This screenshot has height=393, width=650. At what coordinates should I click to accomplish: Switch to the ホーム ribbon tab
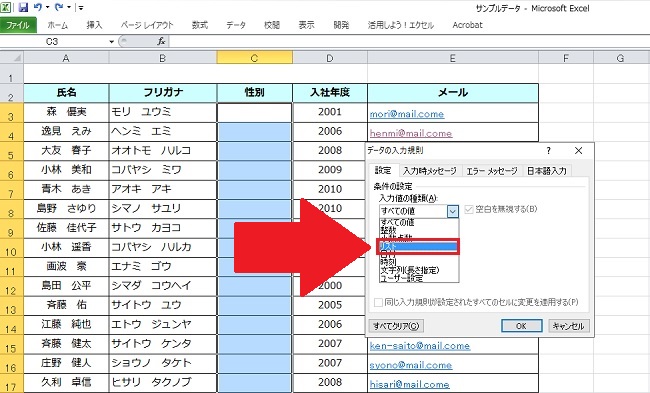pyautogui.click(x=58, y=25)
